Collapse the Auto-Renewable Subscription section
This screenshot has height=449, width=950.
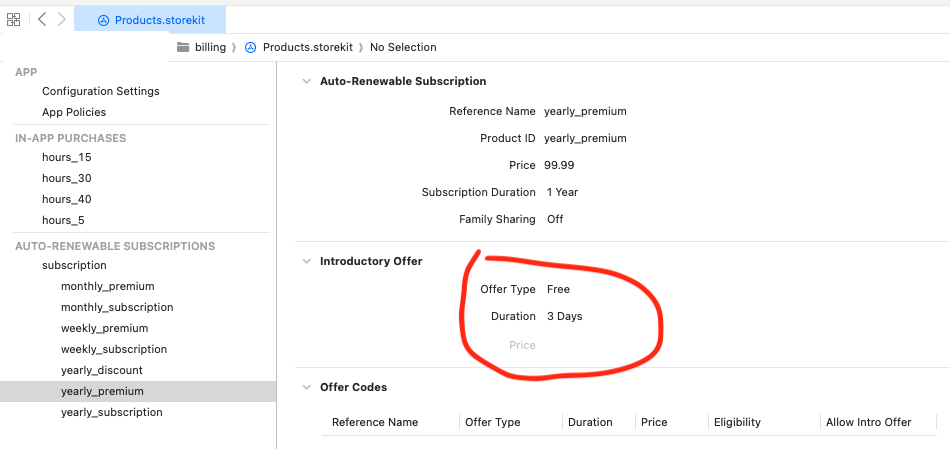pos(306,82)
